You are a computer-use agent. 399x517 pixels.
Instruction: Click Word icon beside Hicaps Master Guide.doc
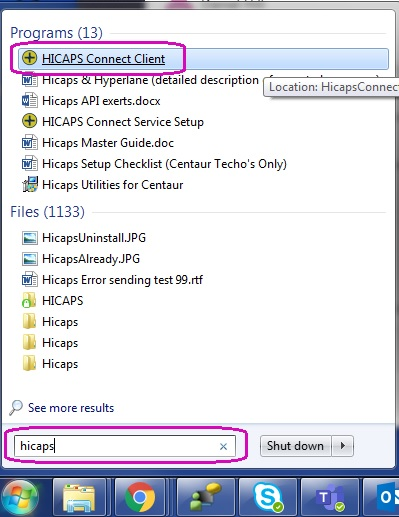coord(29,142)
